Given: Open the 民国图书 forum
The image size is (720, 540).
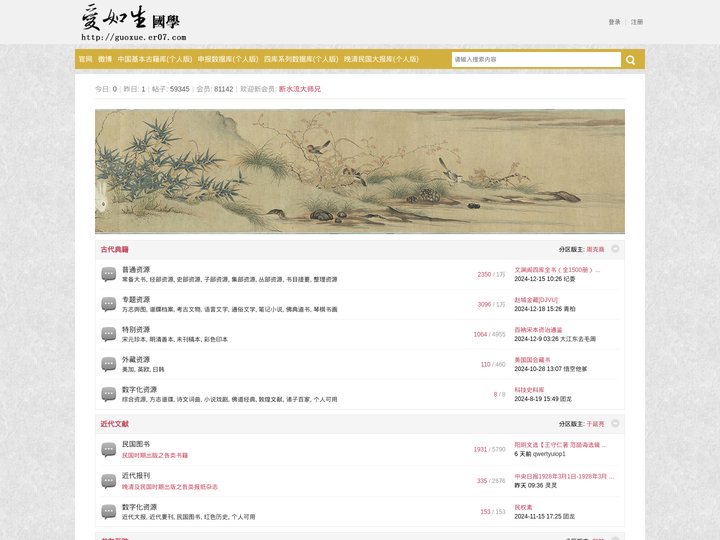Looking at the screenshot, I should [136, 444].
